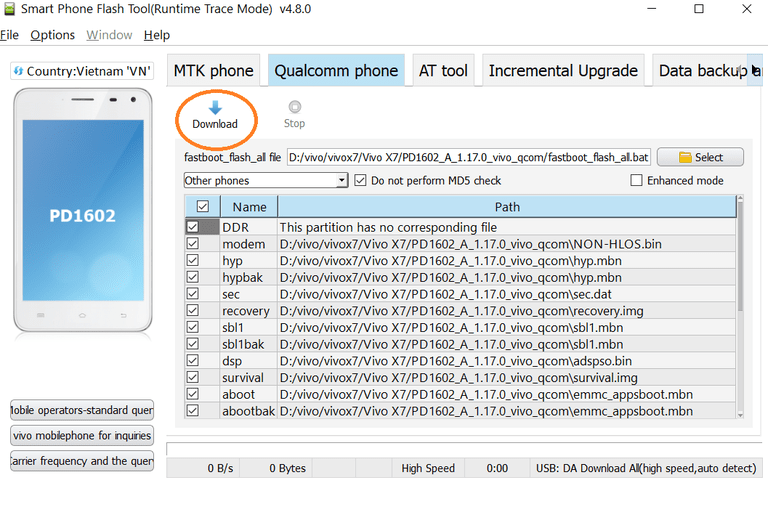Click the app icon in title bar

point(9,9)
